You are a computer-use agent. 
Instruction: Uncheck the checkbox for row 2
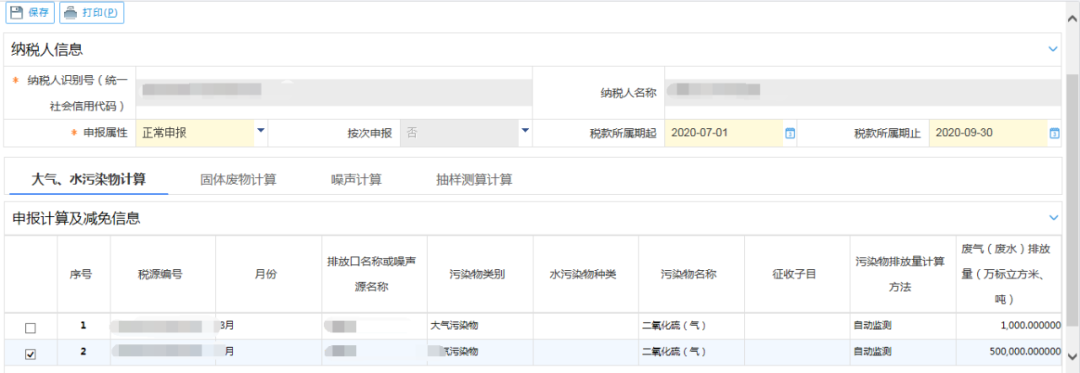[30, 354]
